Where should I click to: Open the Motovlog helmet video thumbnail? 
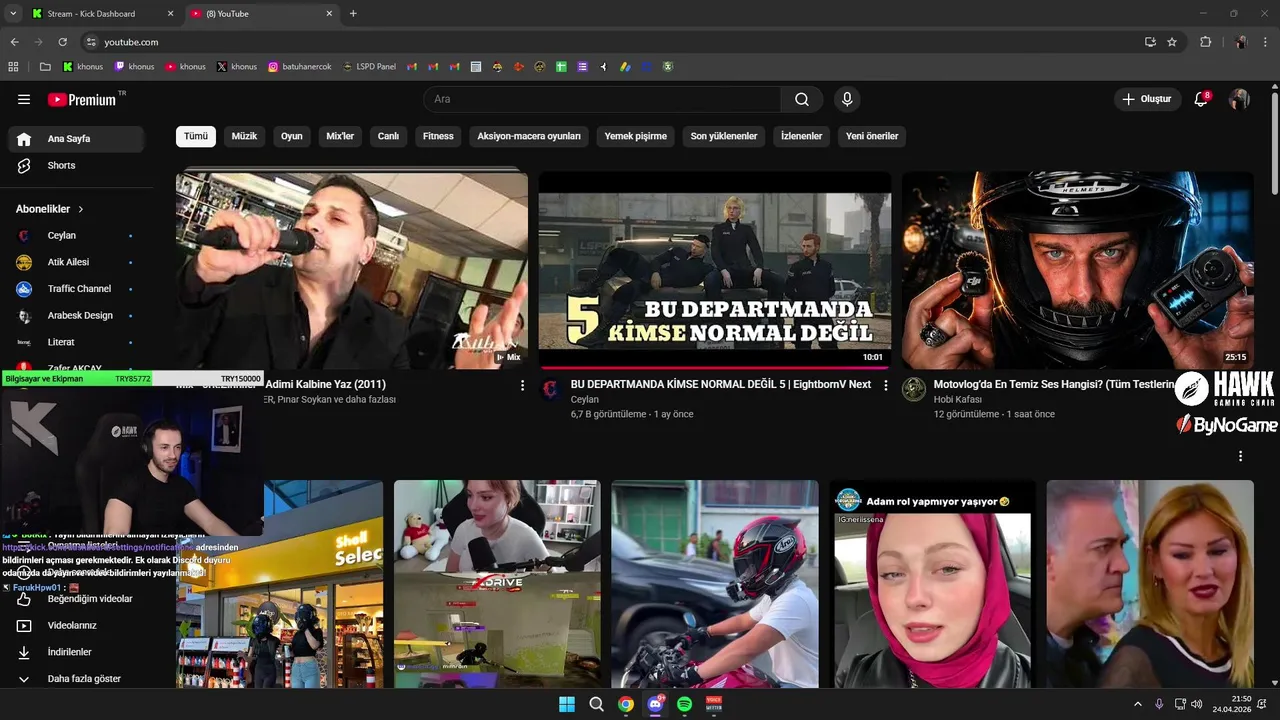1077,270
